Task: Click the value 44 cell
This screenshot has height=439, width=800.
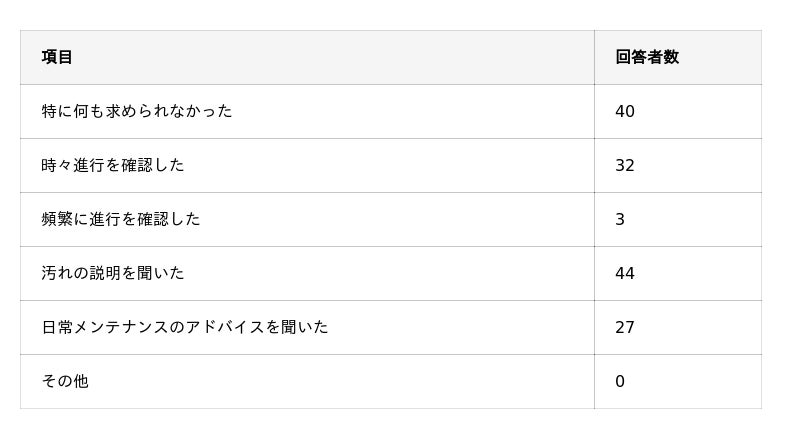Action: click(x=625, y=273)
